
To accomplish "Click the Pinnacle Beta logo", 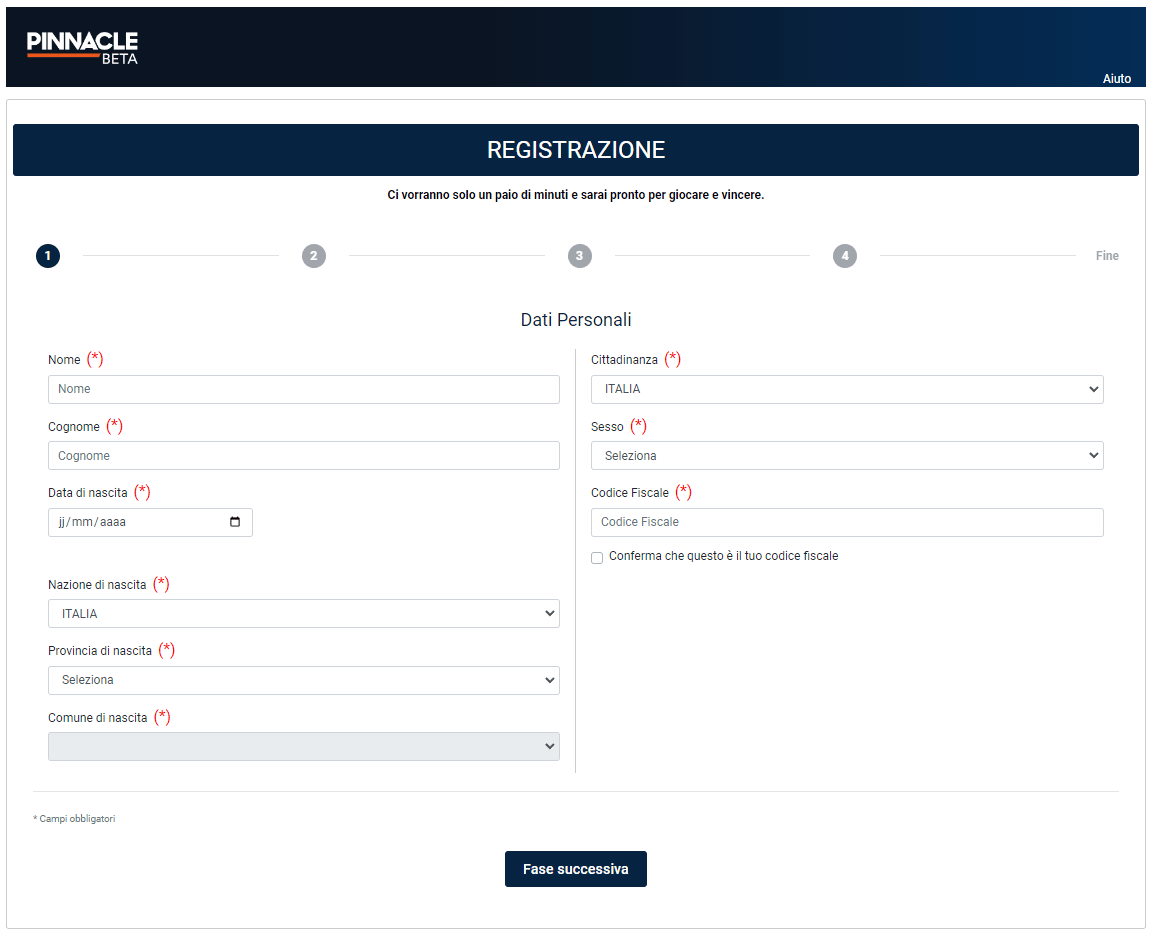I will (x=83, y=46).
